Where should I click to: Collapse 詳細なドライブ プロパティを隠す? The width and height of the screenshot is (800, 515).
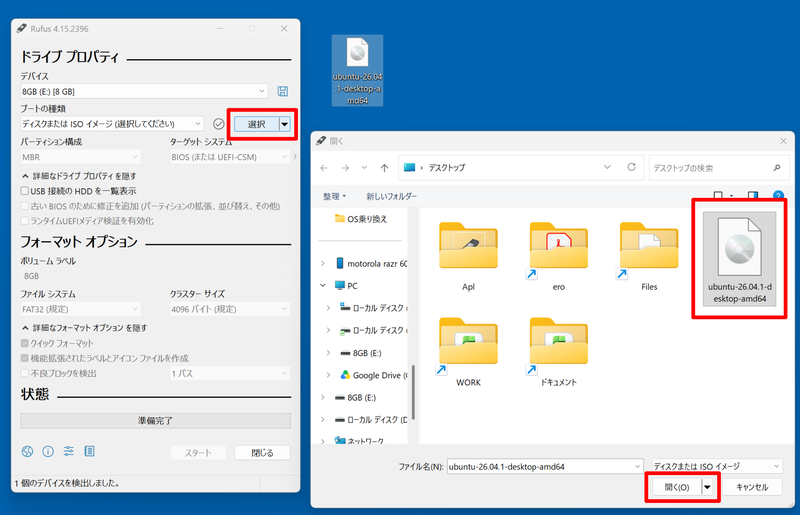click(x=79, y=176)
